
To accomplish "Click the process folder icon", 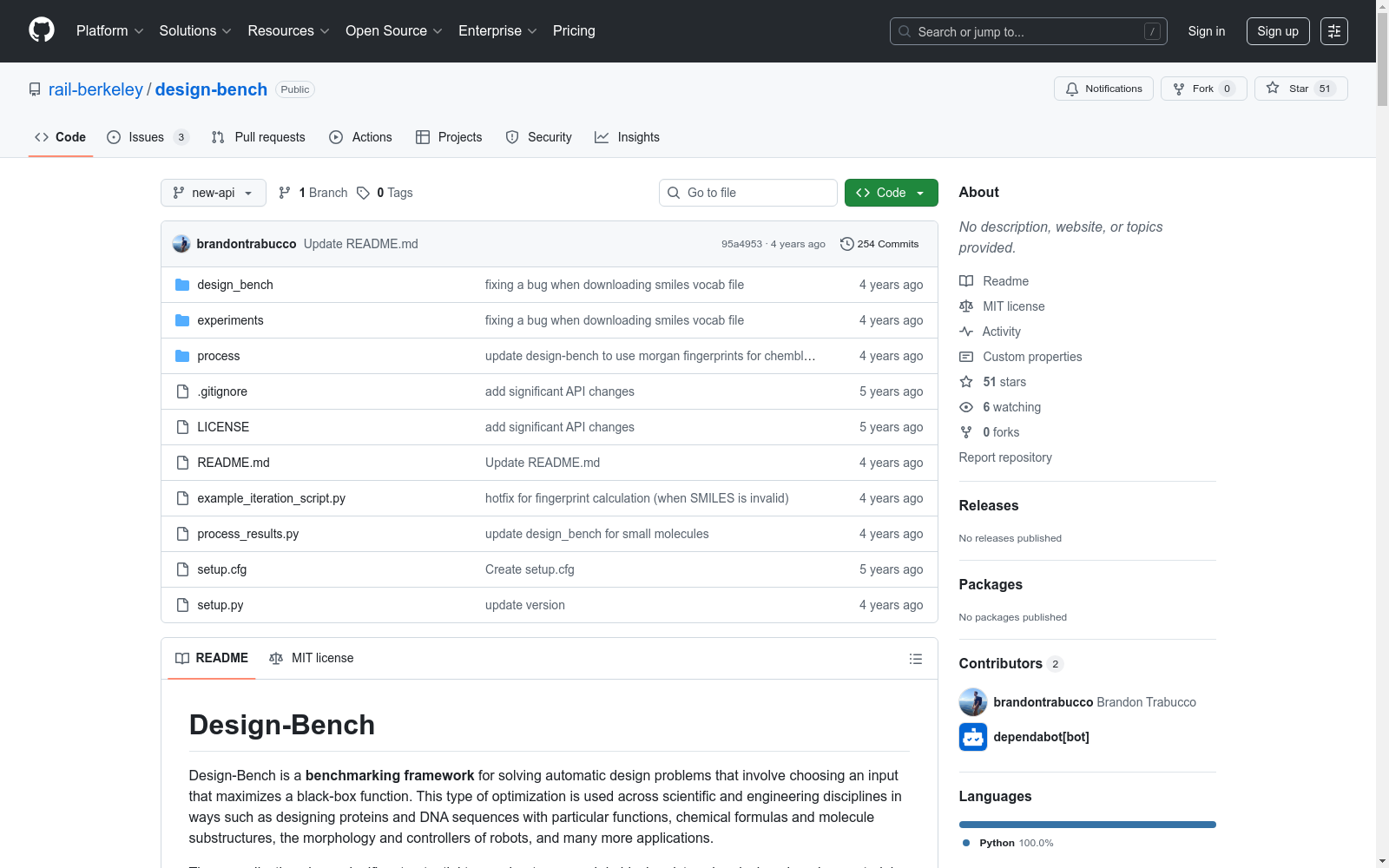I will pos(182,356).
